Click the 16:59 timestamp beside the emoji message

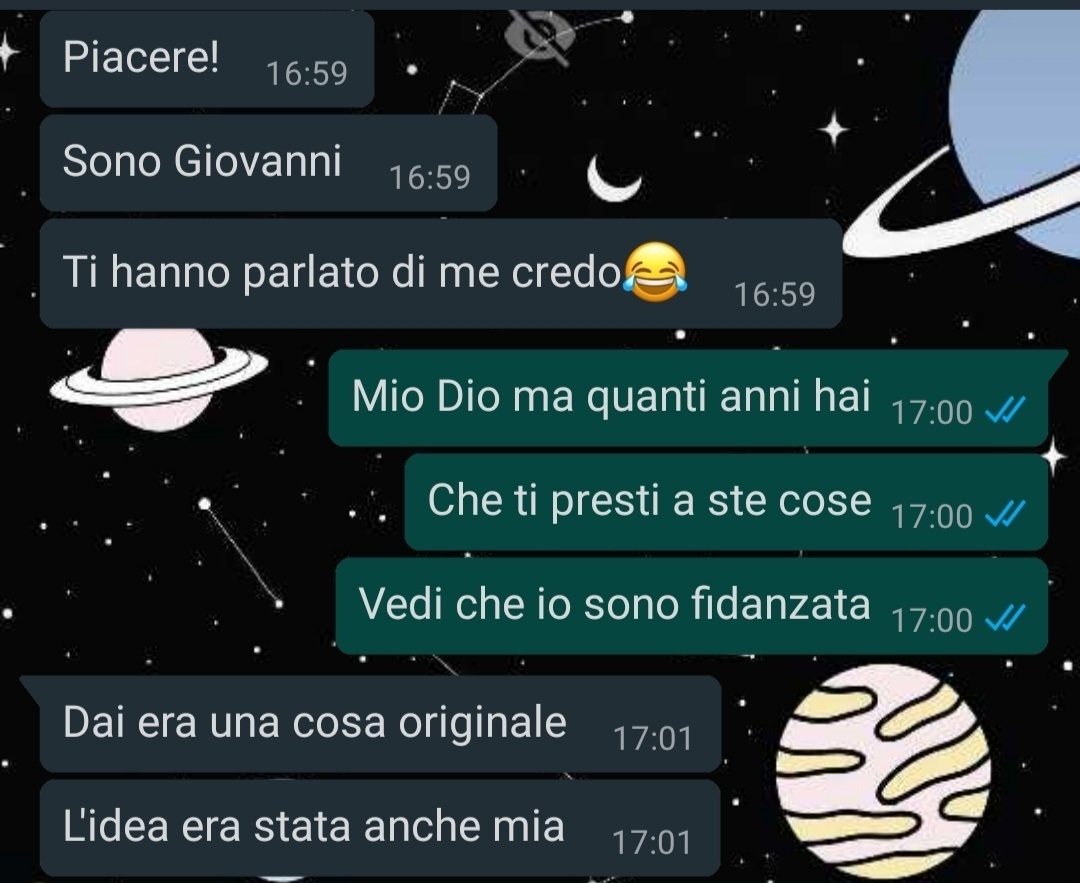[x=775, y=295]
